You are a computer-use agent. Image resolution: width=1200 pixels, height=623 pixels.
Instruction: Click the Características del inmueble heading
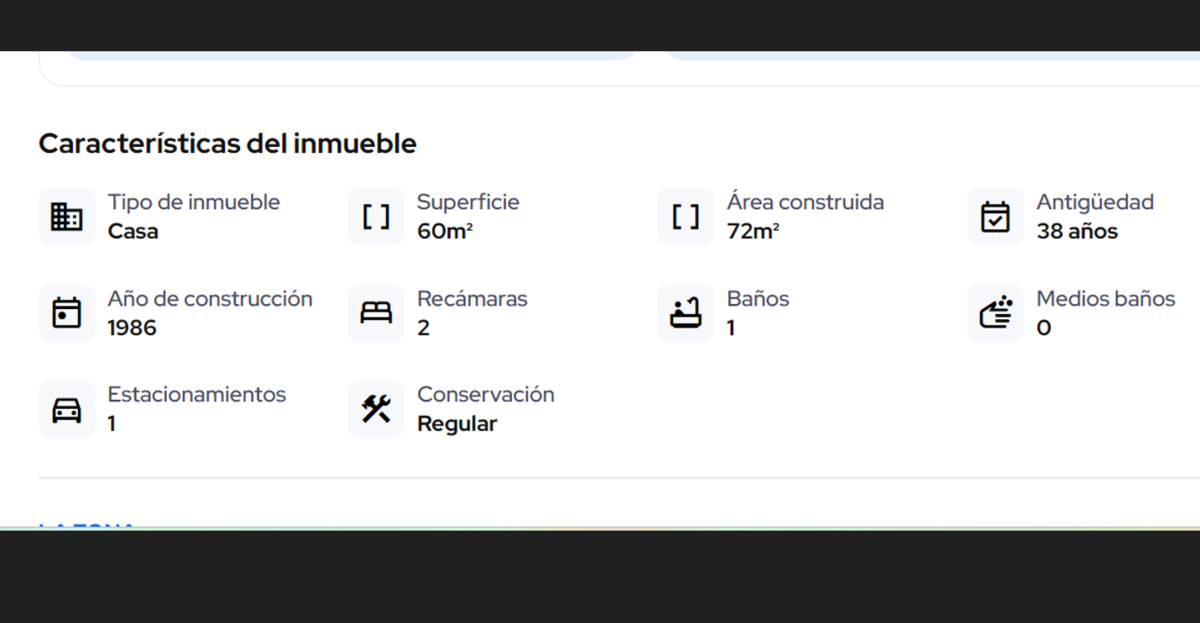pyautogui.click(x=227, y=144)
